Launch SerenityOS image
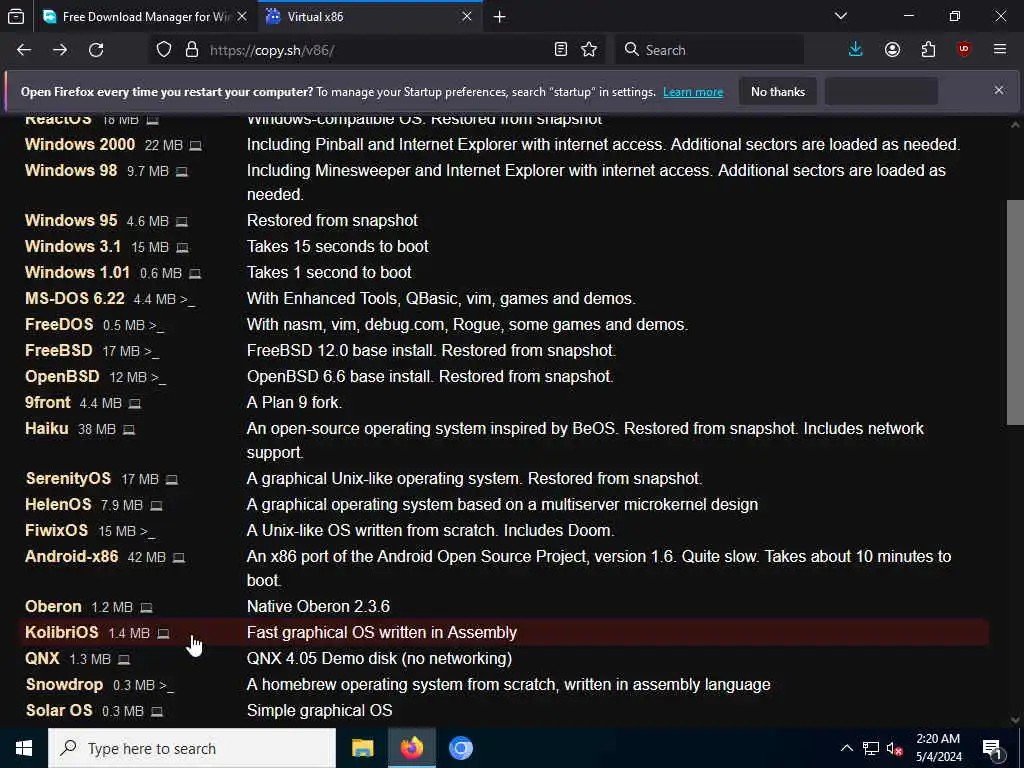Screen dimensions: 1024x768 [68, 479]
